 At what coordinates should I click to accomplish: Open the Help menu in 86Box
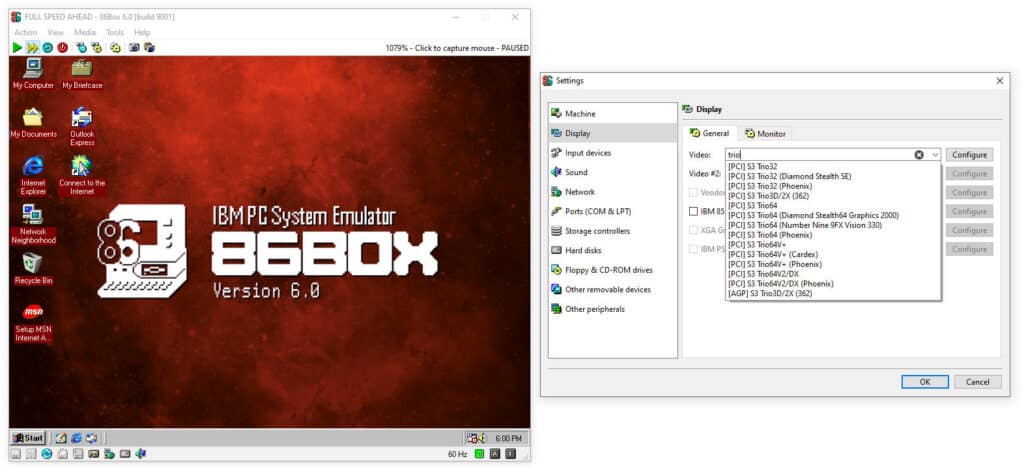tap(142, 33)
